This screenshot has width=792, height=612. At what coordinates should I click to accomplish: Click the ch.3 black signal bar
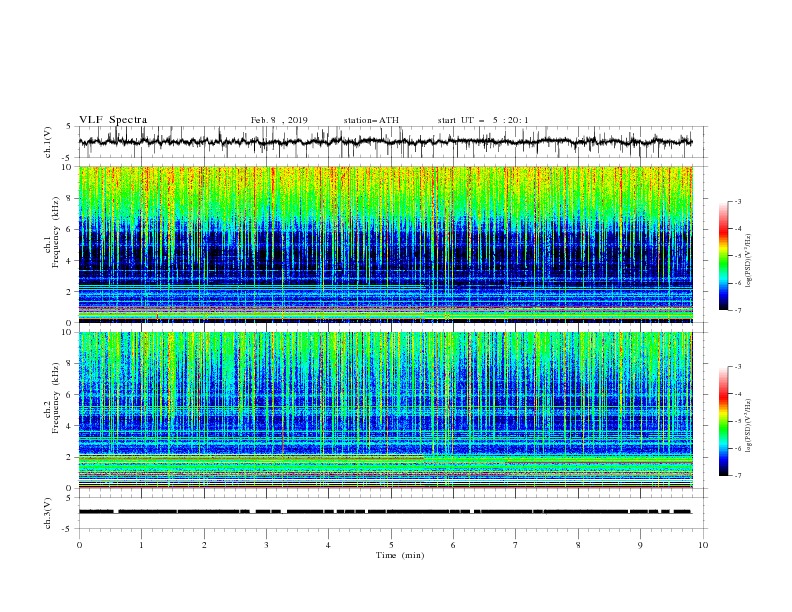(x=385, y=512)
